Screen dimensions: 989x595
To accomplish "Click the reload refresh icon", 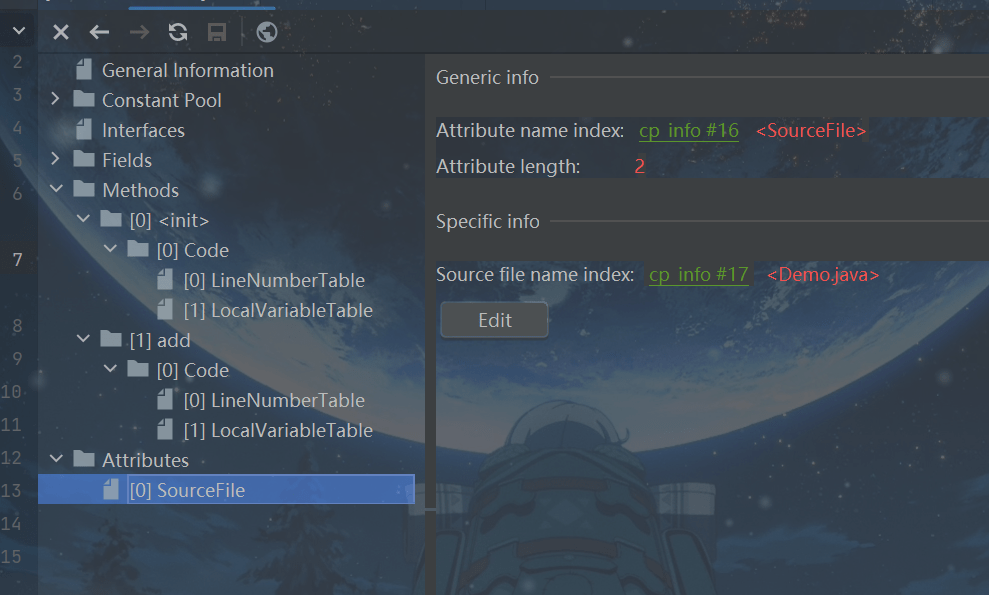I will point(178,32).
